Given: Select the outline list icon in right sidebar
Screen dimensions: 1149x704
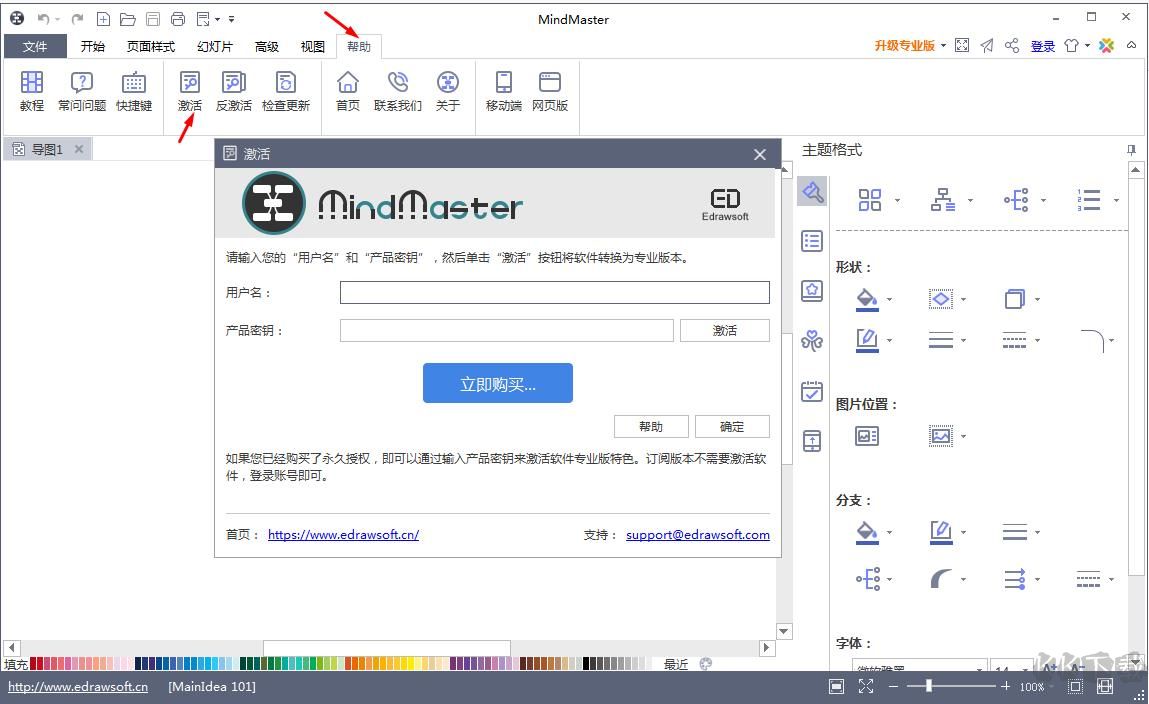Looking at the screenshot, I should [x=811, y=240].
